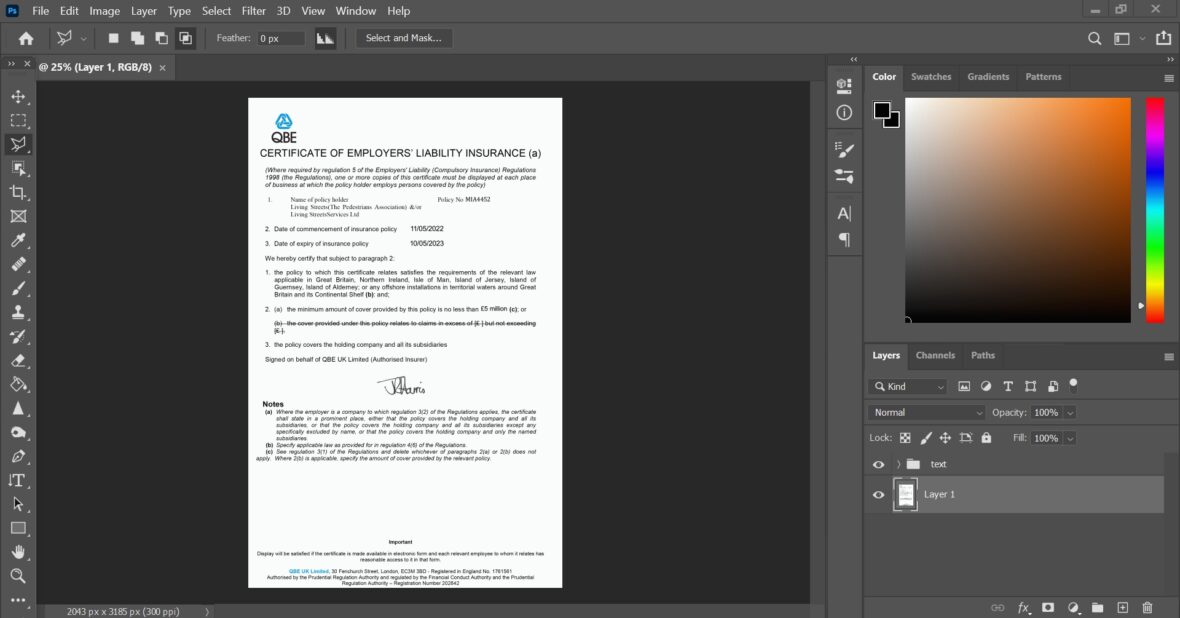Select the Crop tool

[17, 192]
